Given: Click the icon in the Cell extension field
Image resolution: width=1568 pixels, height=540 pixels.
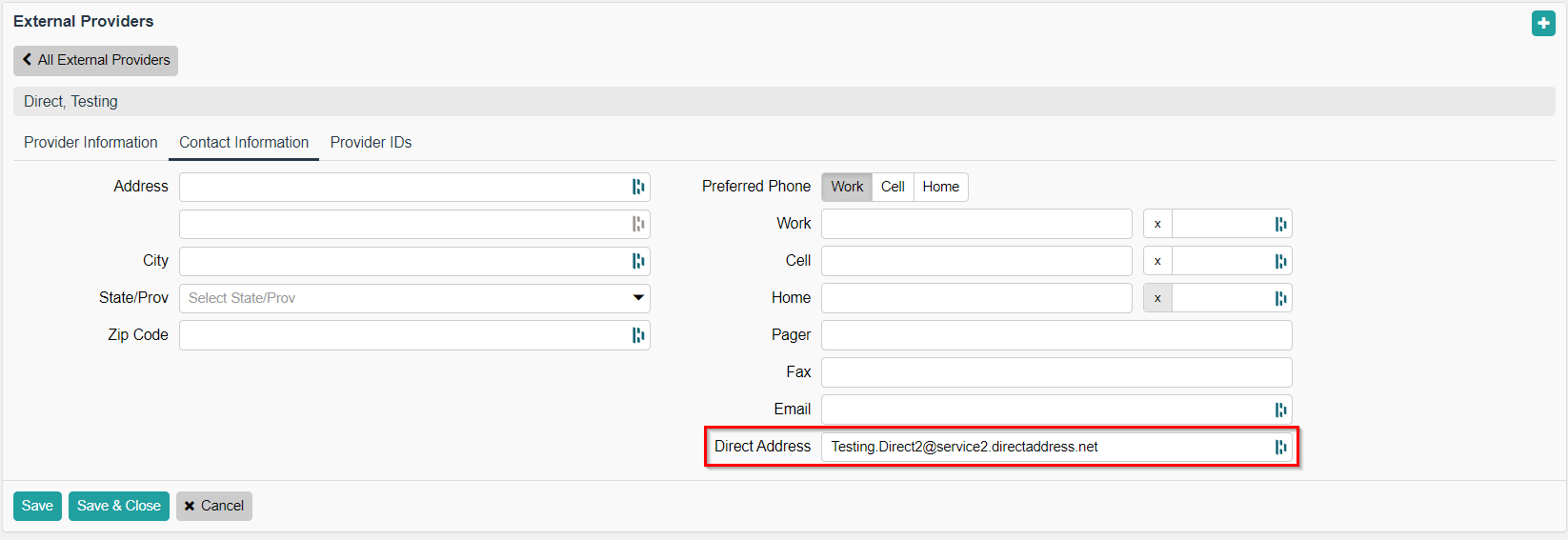Looking at the screenshot, I should pos(1280,261).
